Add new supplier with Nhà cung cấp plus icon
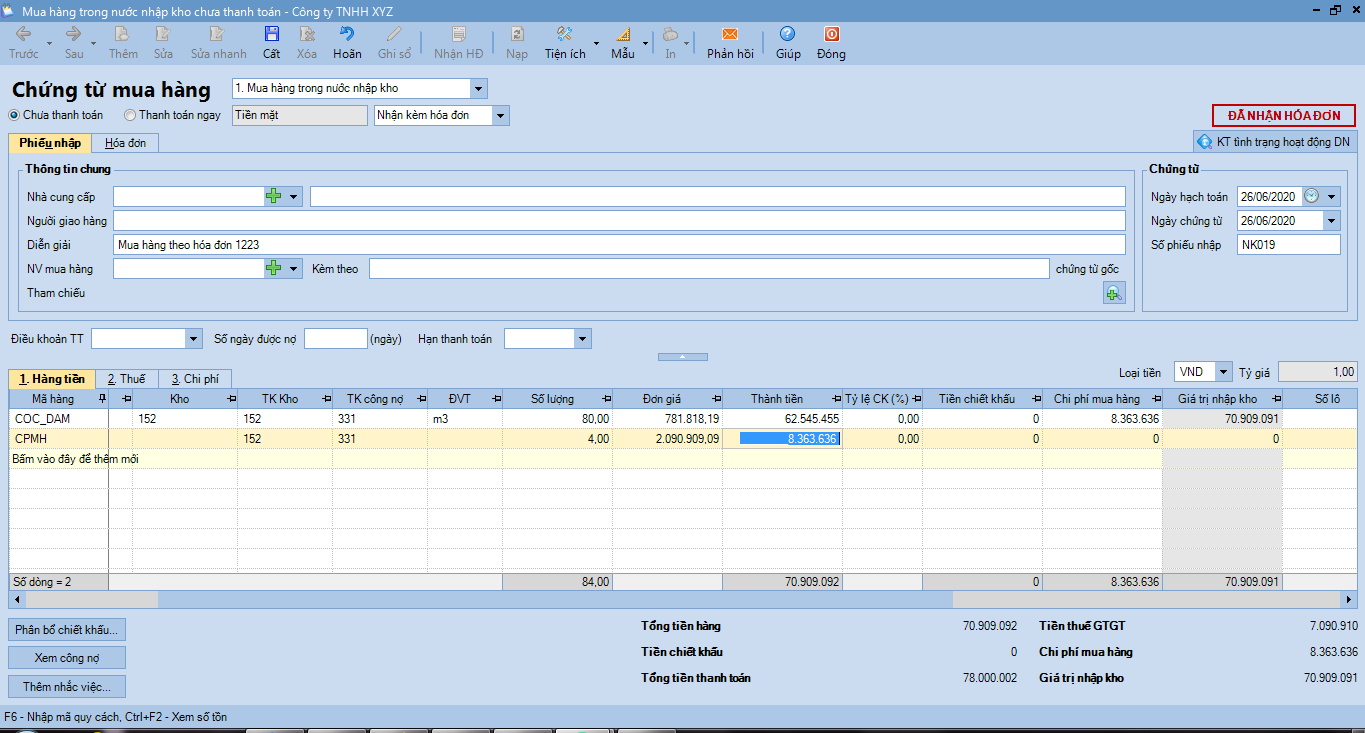 273,196
